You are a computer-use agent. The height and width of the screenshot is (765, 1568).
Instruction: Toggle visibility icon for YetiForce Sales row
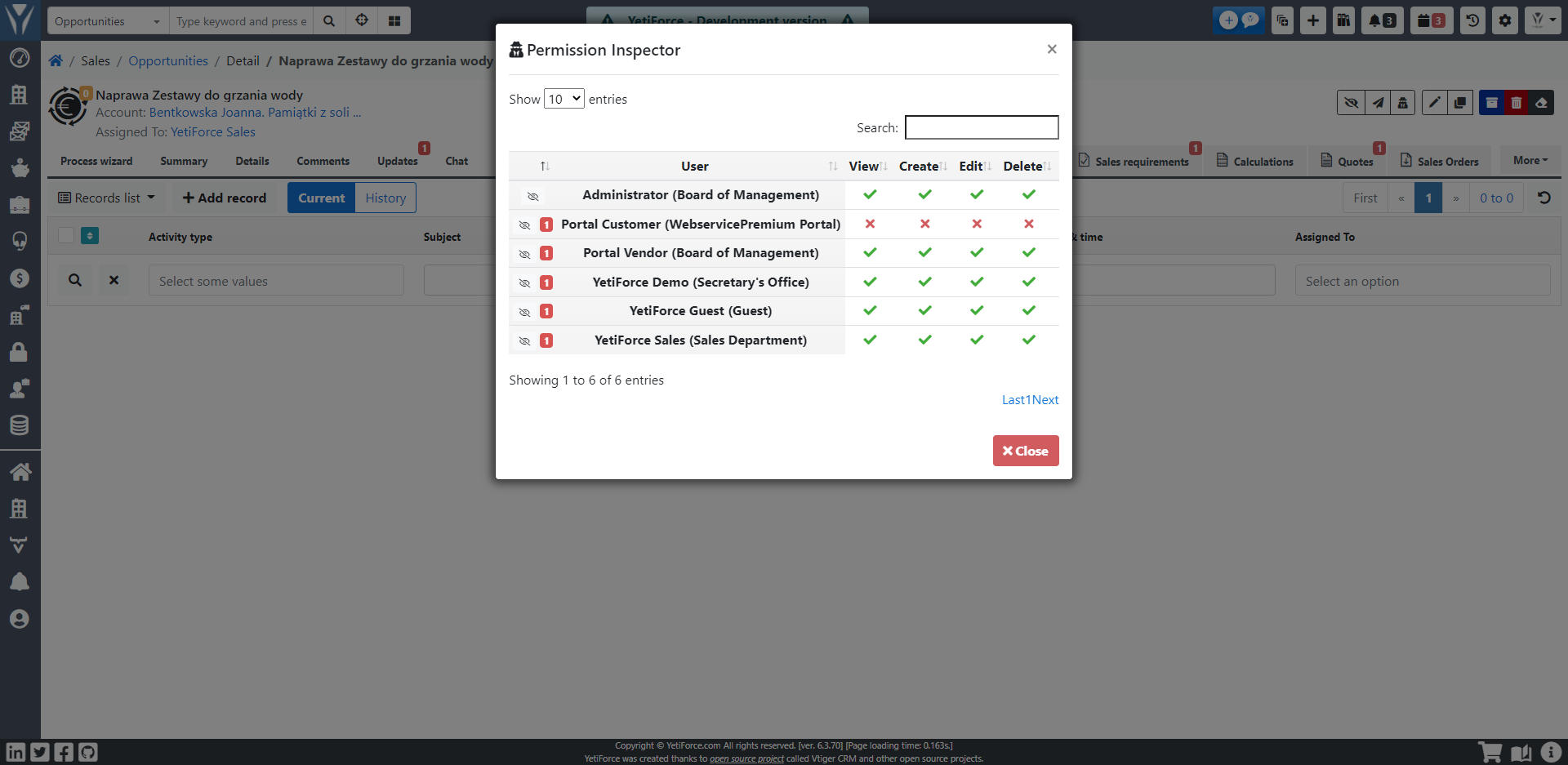[524, 341]
